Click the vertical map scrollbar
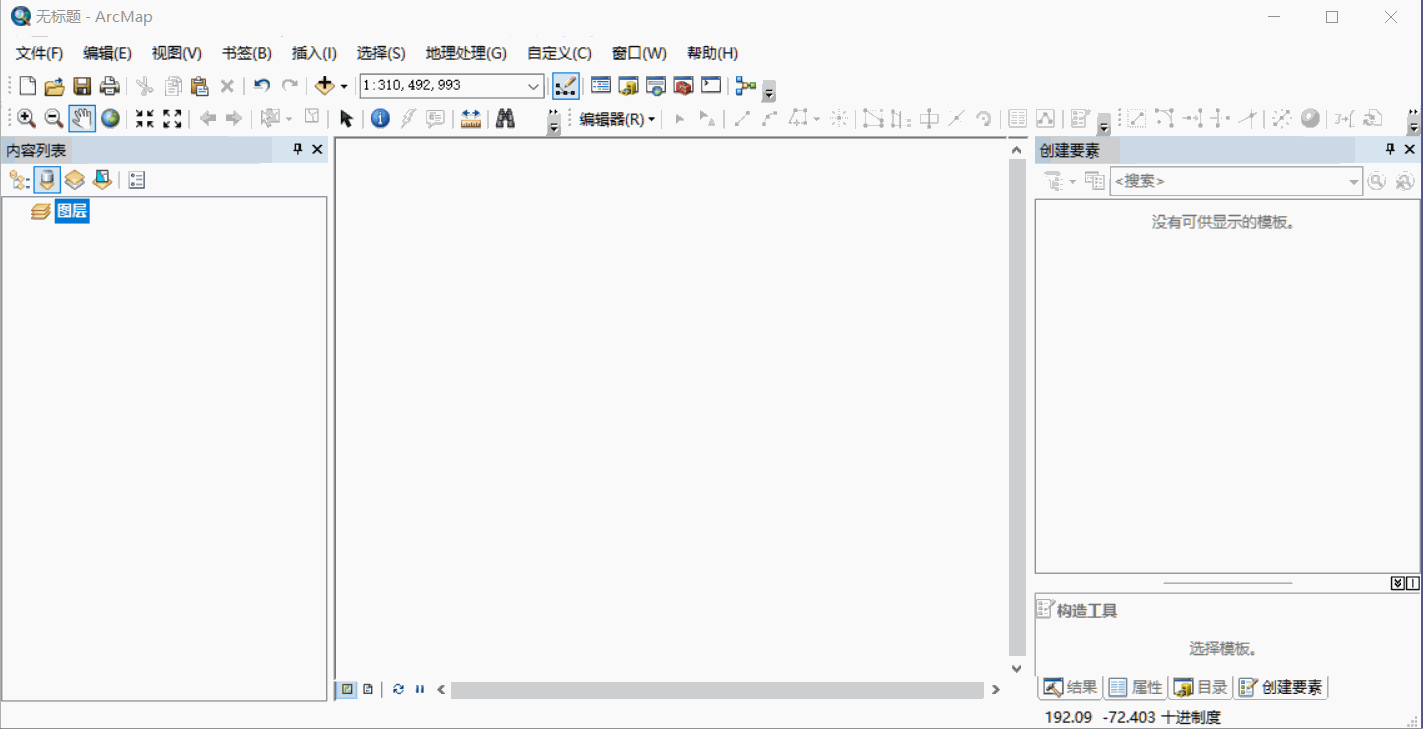The height and width of the screenshot is (729, 1423). tap(1017, 409)
